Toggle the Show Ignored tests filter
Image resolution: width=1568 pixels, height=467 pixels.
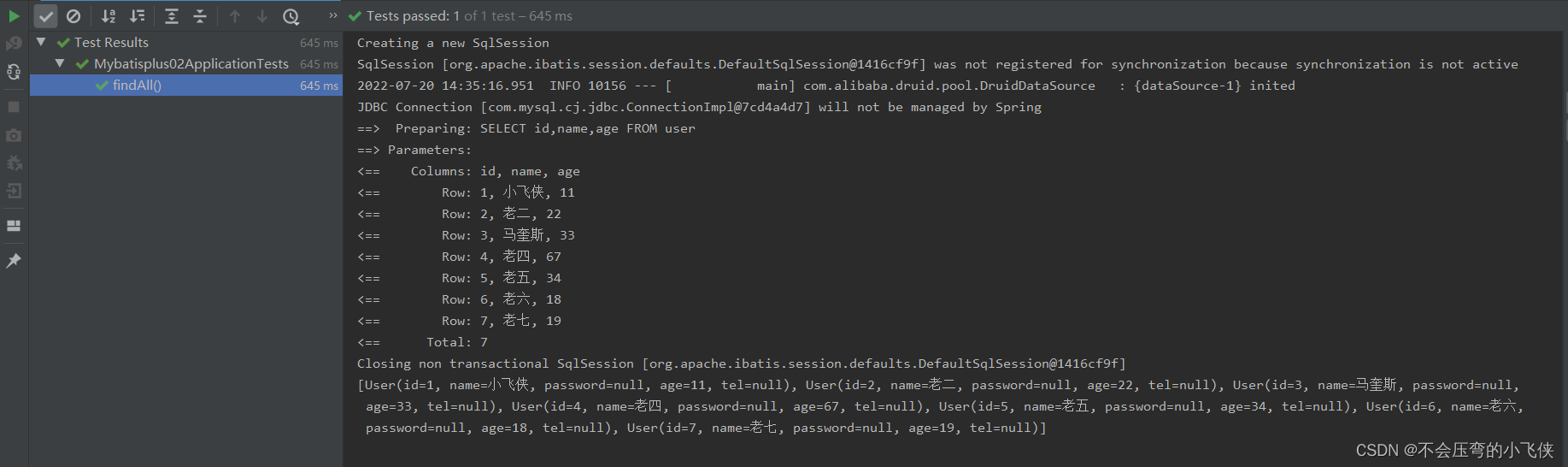click(73, 15)
